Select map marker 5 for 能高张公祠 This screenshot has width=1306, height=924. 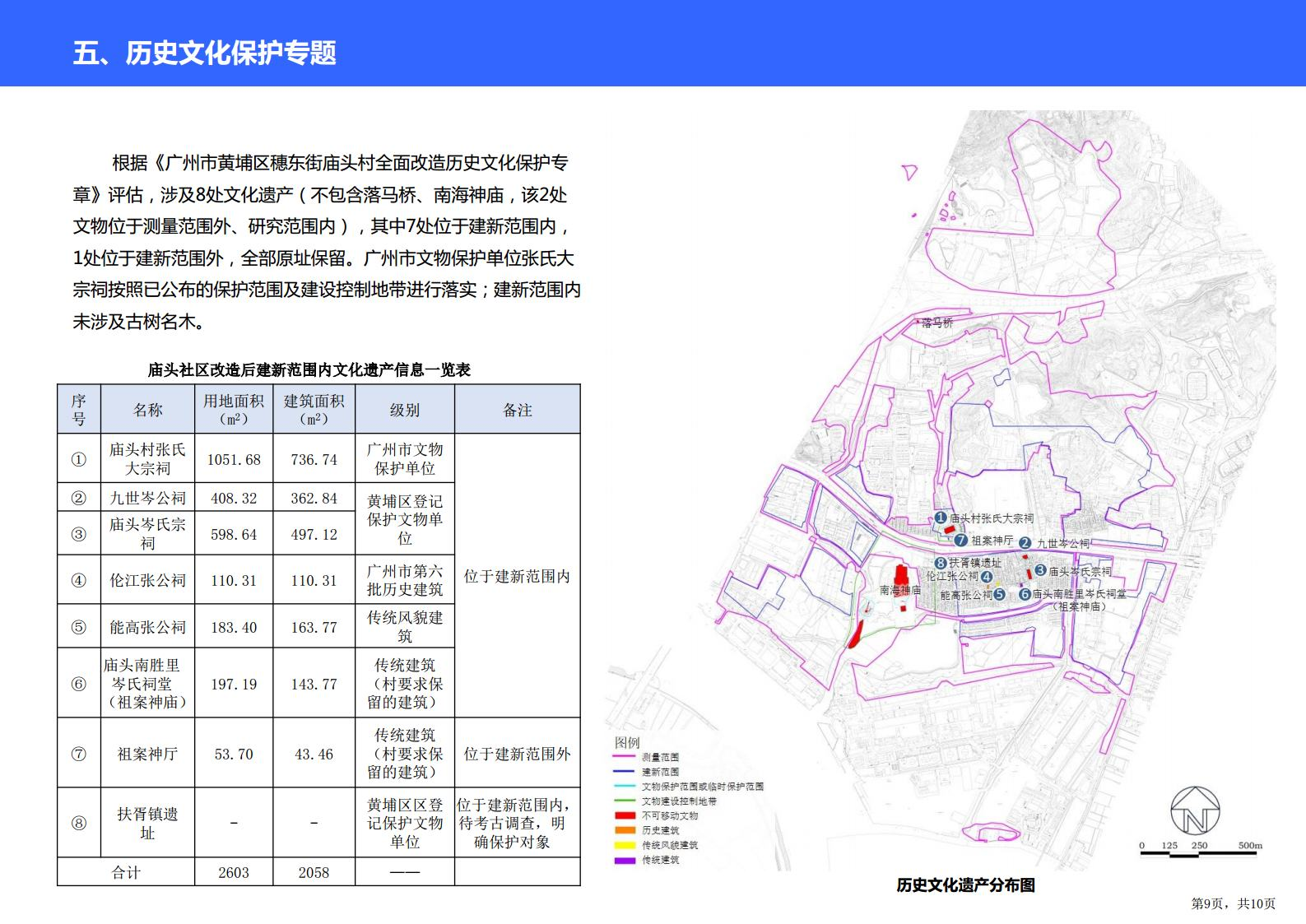(999, 594)
